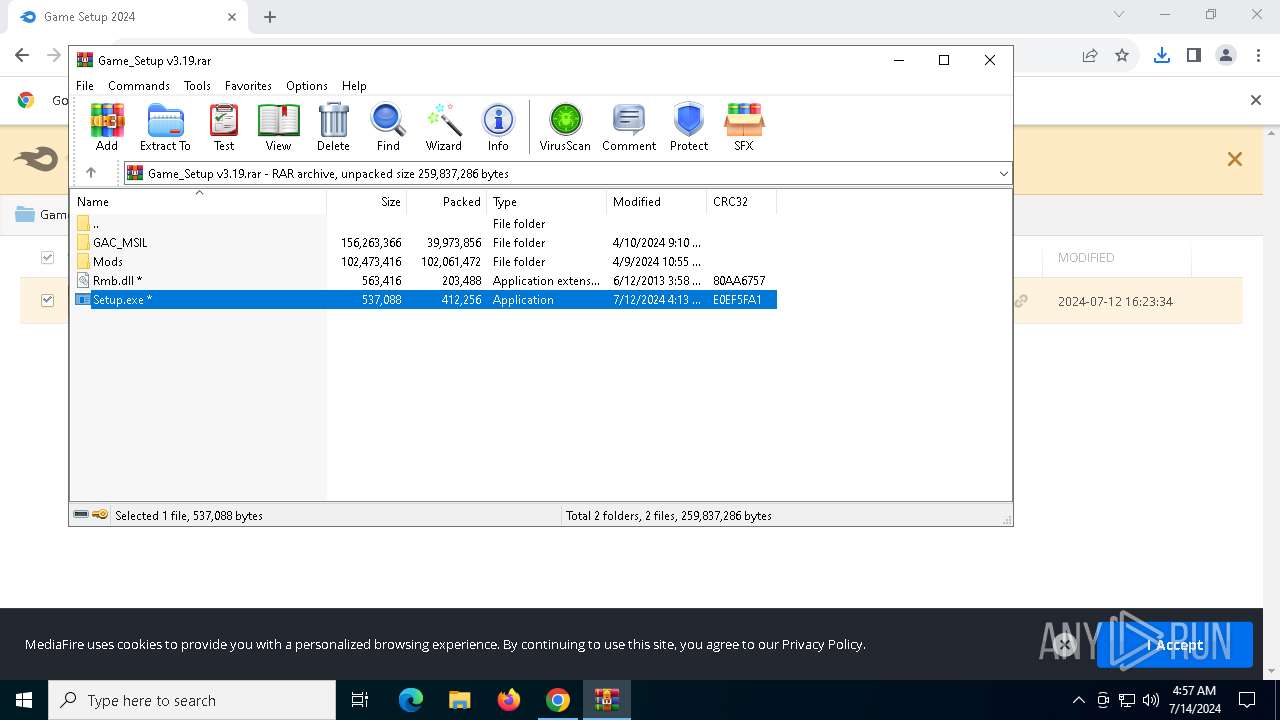Open the File menu
This screenshot has width=1280, height=720.
[85, 86]
